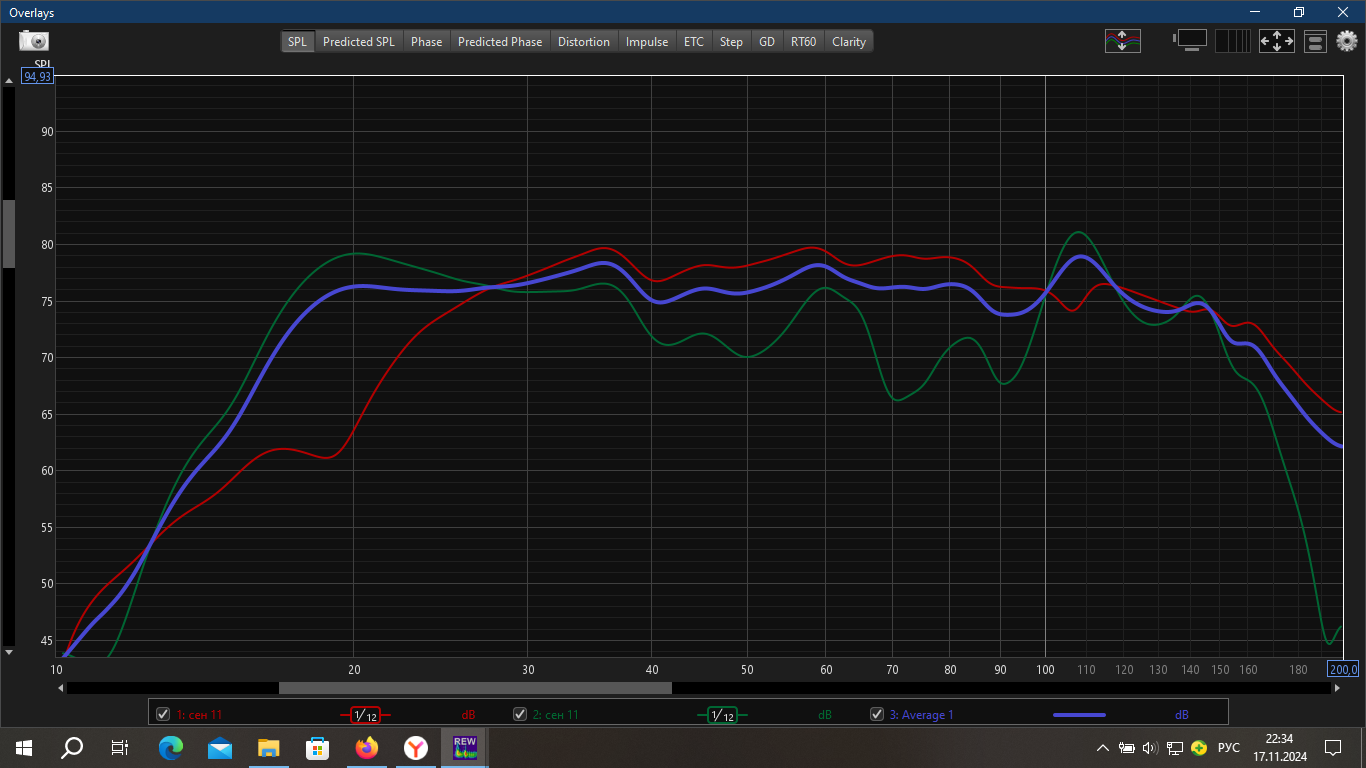Open the Impulse tab
The height and width of the screenshot is (768, 1366).
pos(647,41)
